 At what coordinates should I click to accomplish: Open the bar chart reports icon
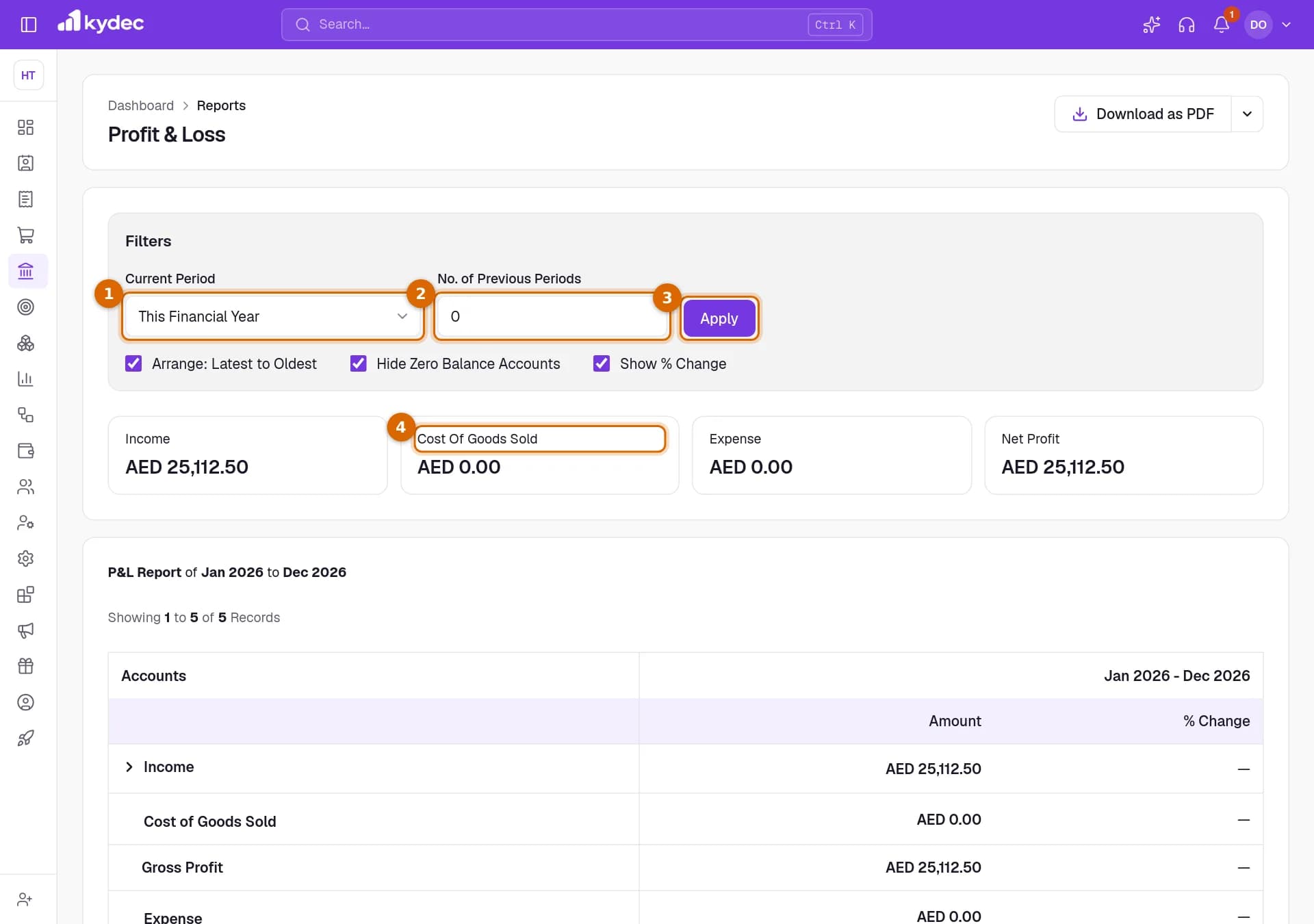click(x=25, y=378)
